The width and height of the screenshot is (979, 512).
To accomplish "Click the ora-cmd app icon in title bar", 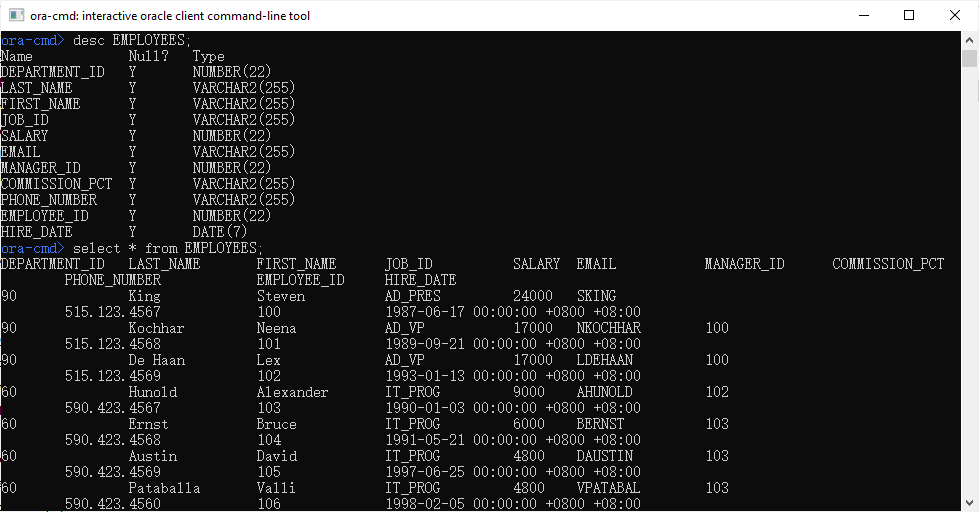I will coord(16,16).
